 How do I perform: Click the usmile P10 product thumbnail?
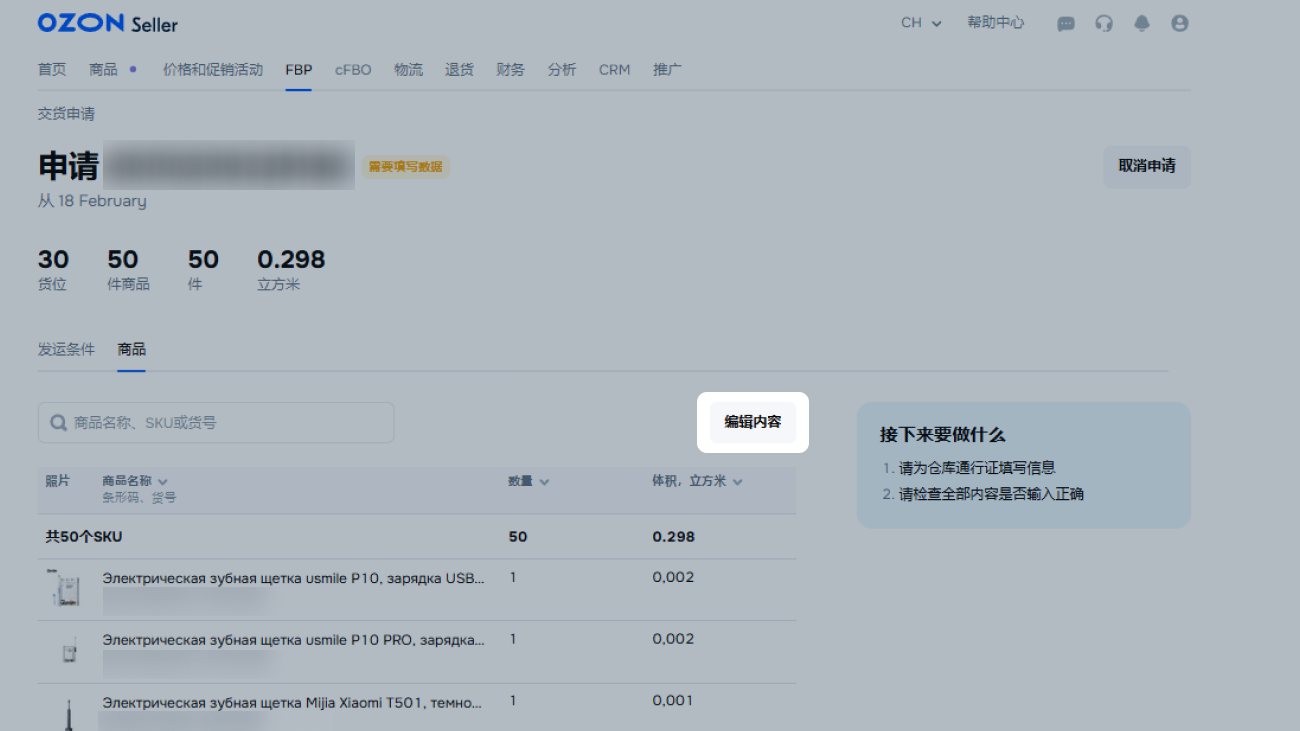pyautogui.click(x=64, y=589)
